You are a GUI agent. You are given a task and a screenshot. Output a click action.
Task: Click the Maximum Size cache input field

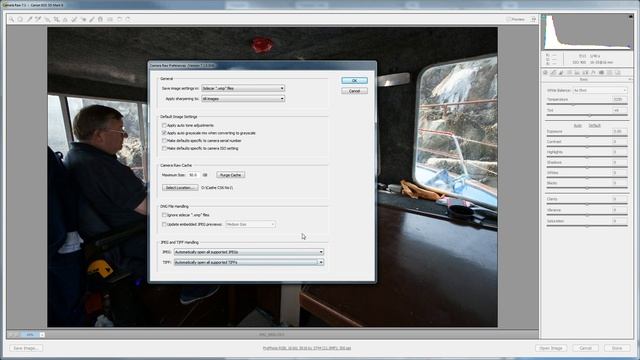[x=194, y=175]
